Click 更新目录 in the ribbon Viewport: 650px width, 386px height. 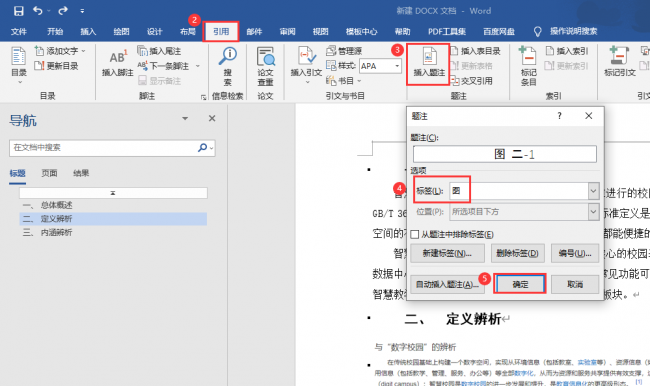pos(56,66)
